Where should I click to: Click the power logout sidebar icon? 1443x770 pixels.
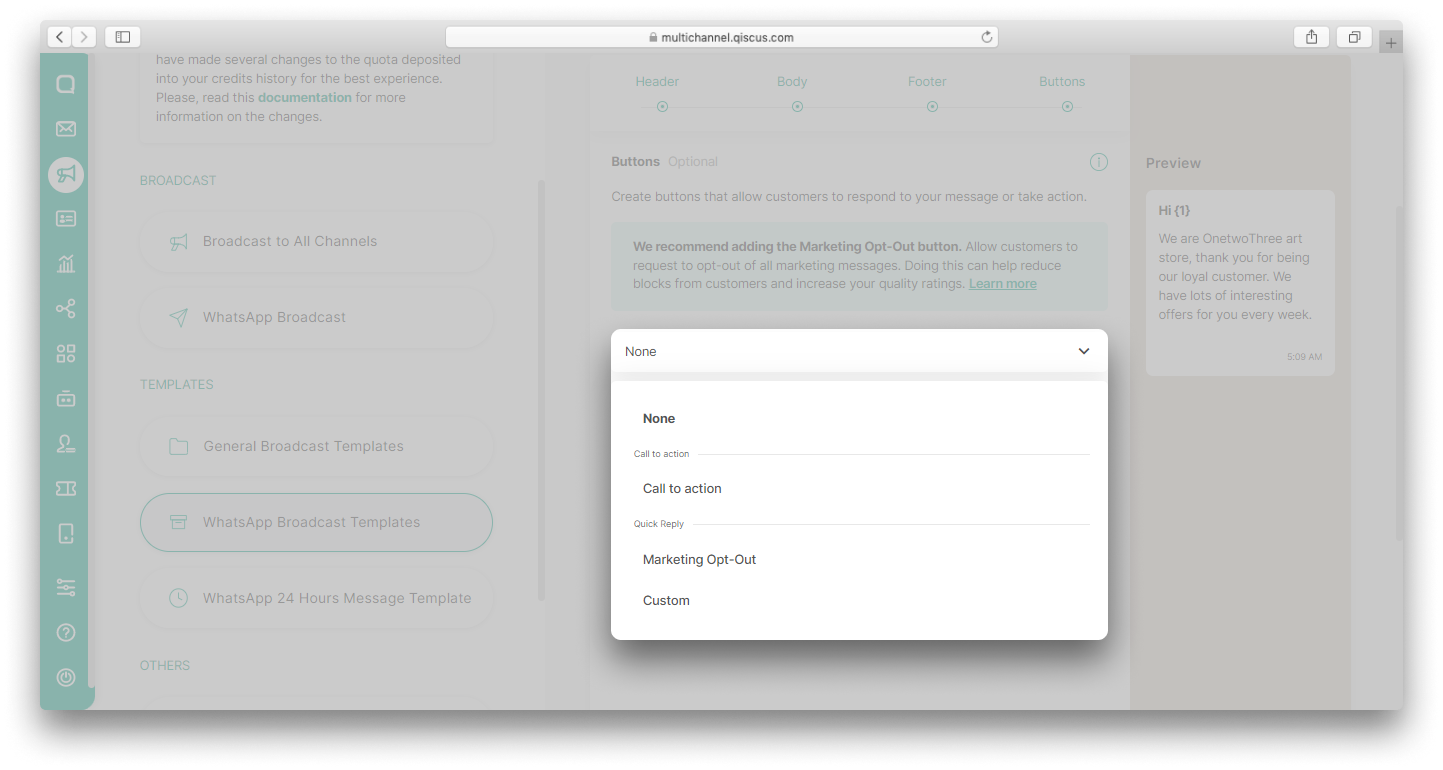[x=66, y=677]
